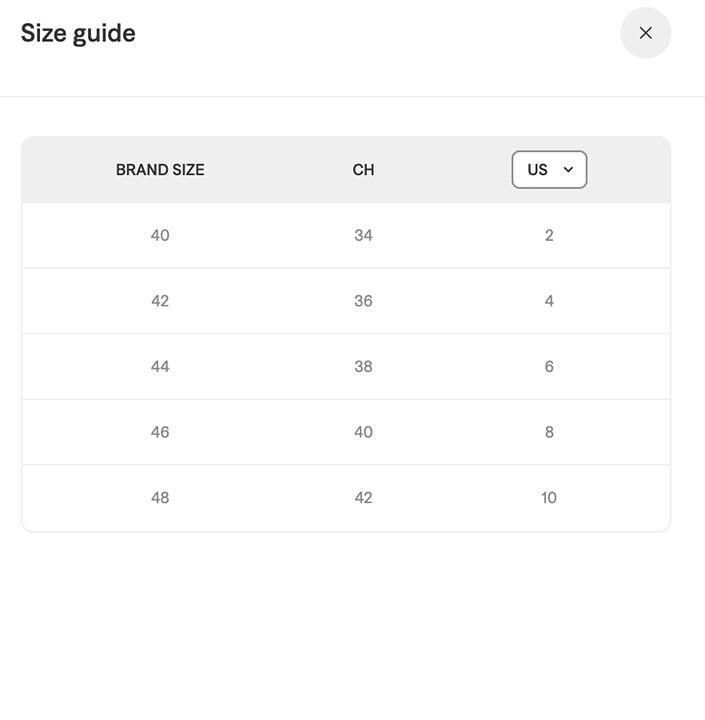Viewport: 705px width, 720px height.
Task: Click the chevron arrow beside US
Action: [568, 169]
